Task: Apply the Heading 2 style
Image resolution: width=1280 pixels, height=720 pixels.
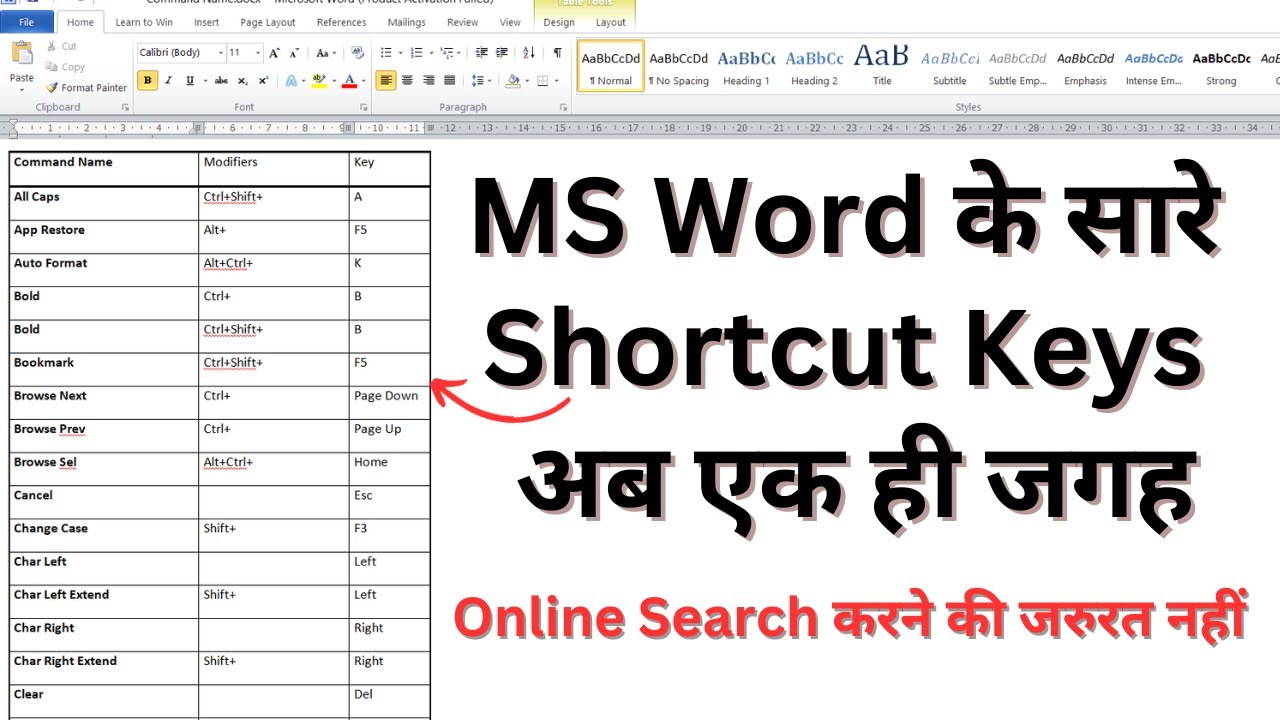Action: [814, 66]
